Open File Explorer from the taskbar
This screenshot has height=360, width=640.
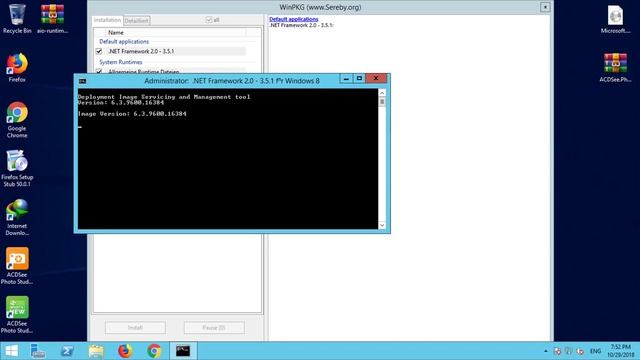coord(96,351)
